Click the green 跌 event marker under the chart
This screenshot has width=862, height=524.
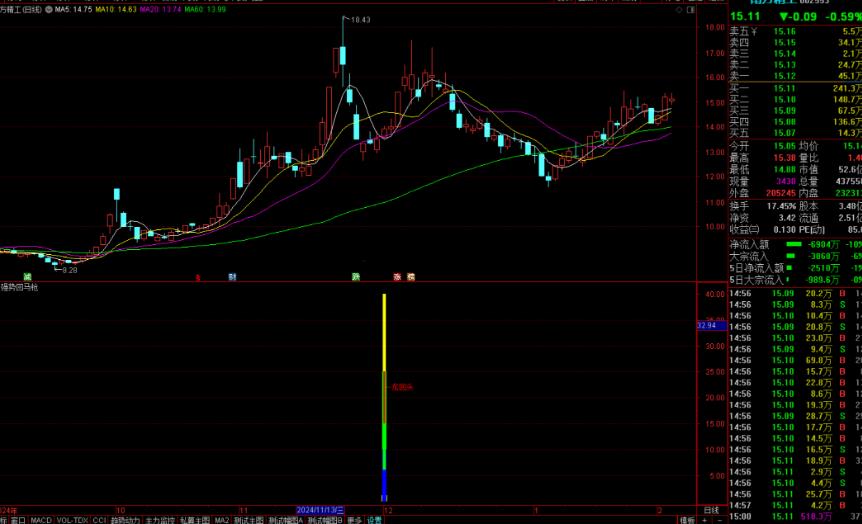coord(356,277)
